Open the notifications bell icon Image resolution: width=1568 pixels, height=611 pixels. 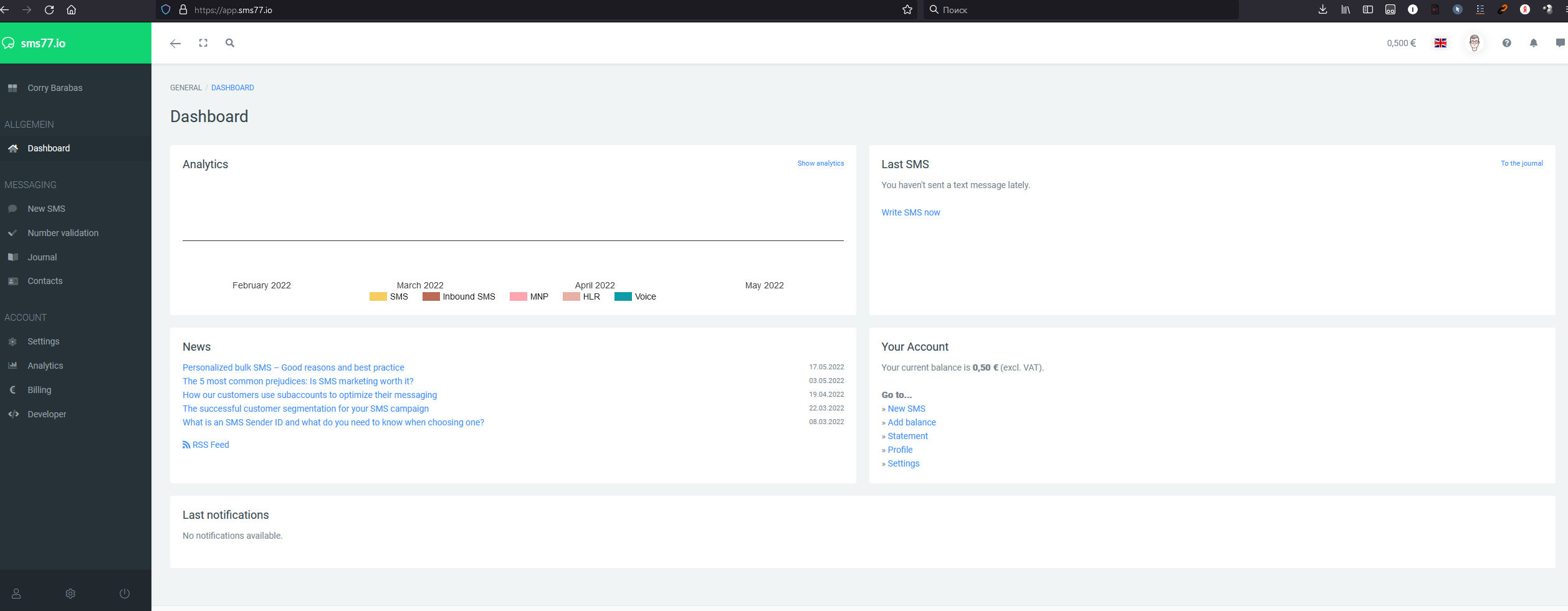[1534, 43]
